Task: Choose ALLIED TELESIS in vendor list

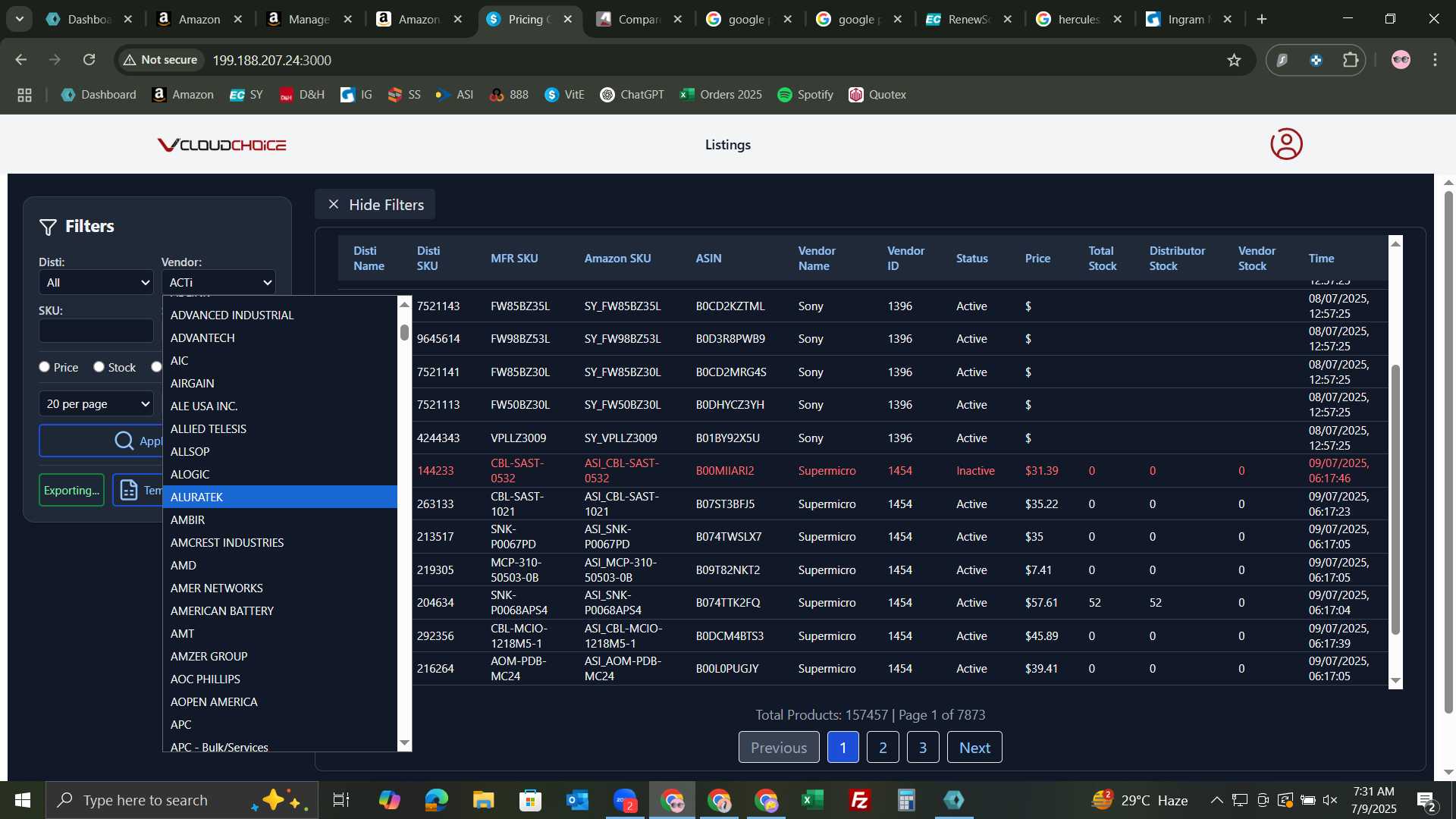Action: [x=280, y=429]
